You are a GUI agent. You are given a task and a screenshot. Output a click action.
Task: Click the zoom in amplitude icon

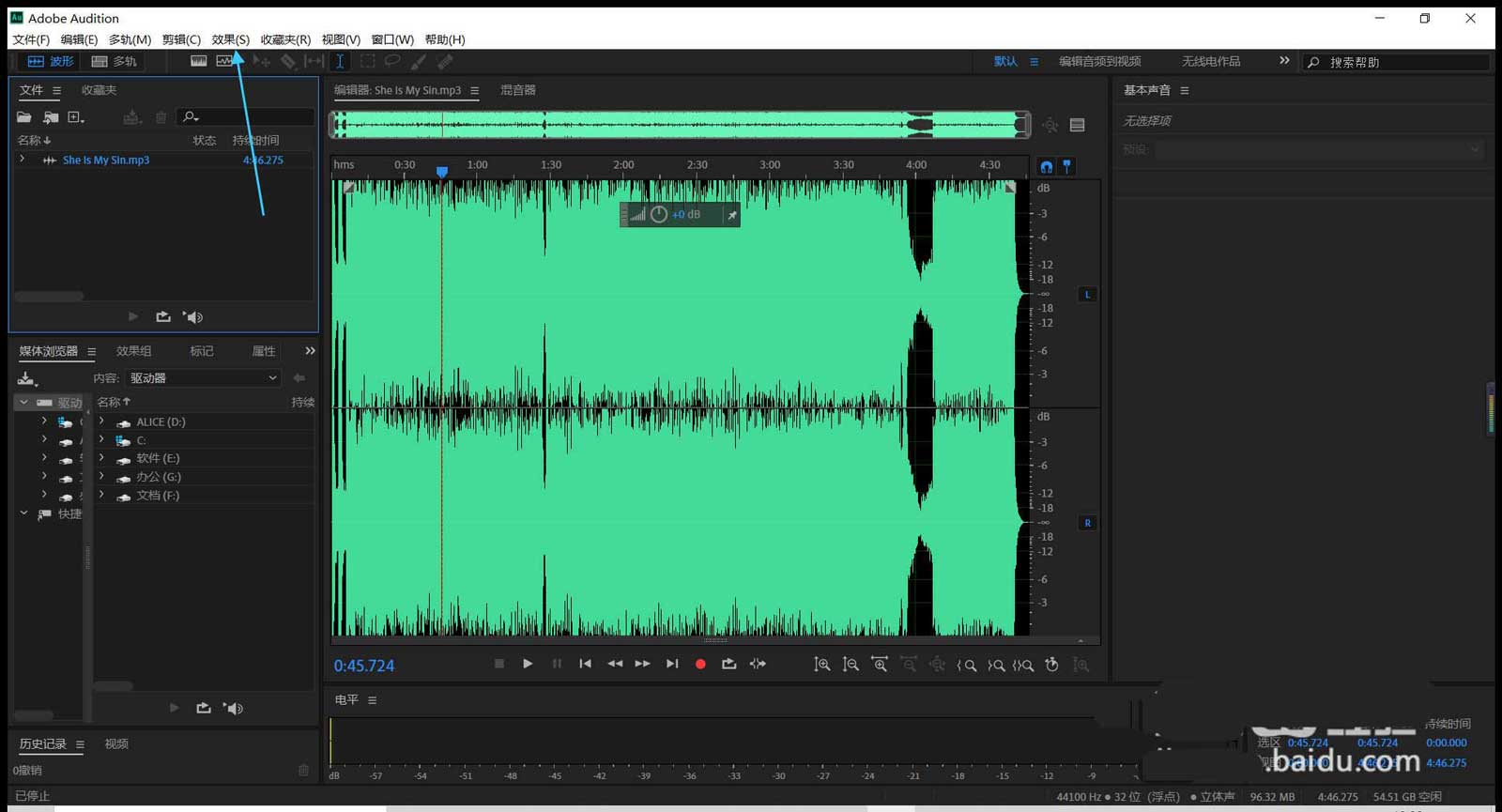[x=822, y=665]
